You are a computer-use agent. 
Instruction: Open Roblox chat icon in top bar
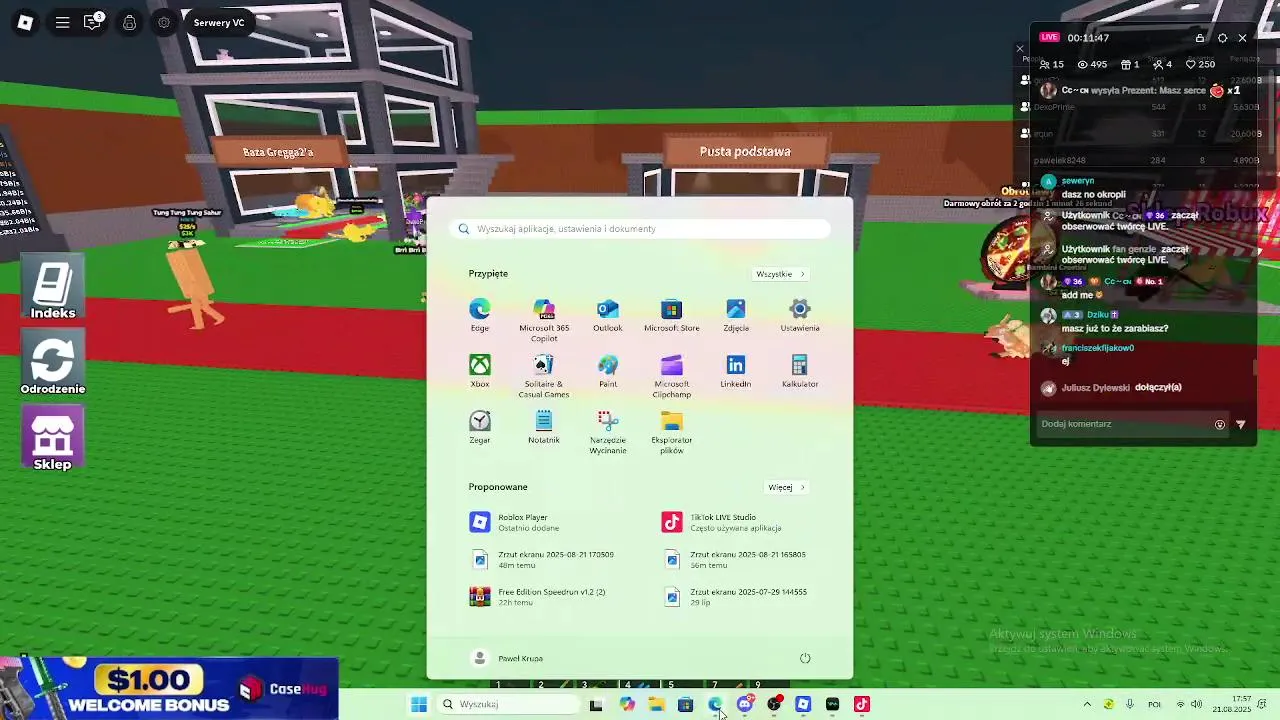[x=93, y=22]
